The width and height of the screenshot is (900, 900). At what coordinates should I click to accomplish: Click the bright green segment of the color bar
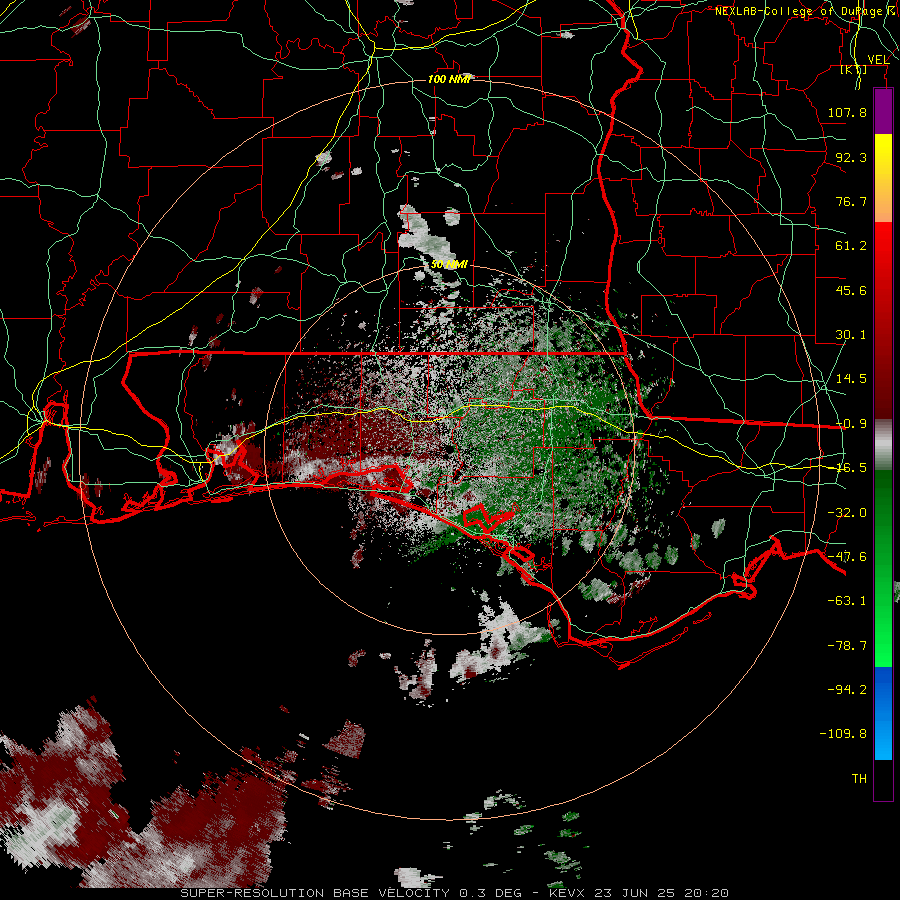click(x=883, y=568)
